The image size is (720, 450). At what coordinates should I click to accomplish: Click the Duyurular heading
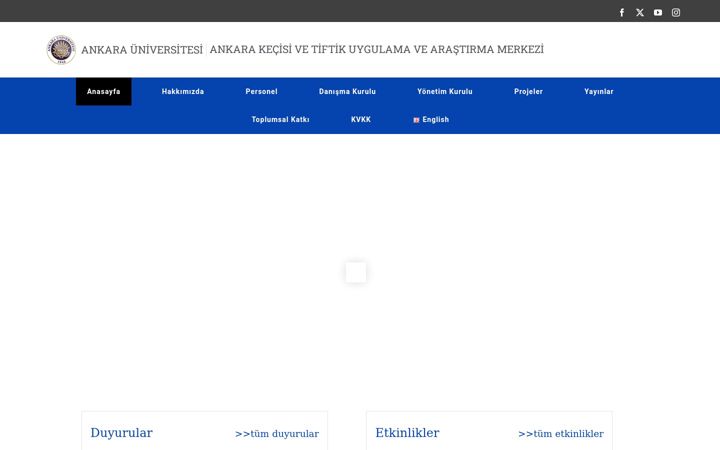point(122,433)
